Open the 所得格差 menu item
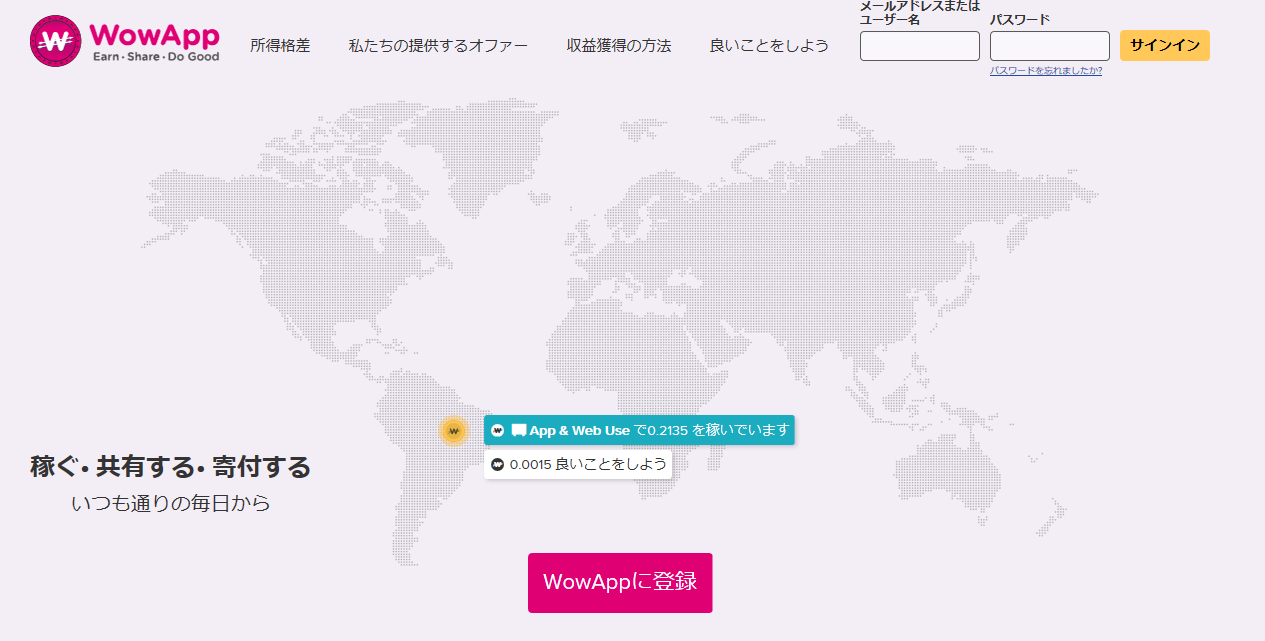Image resolution: width=1265 pixels, height=641 pixels. tap(280, 46)
